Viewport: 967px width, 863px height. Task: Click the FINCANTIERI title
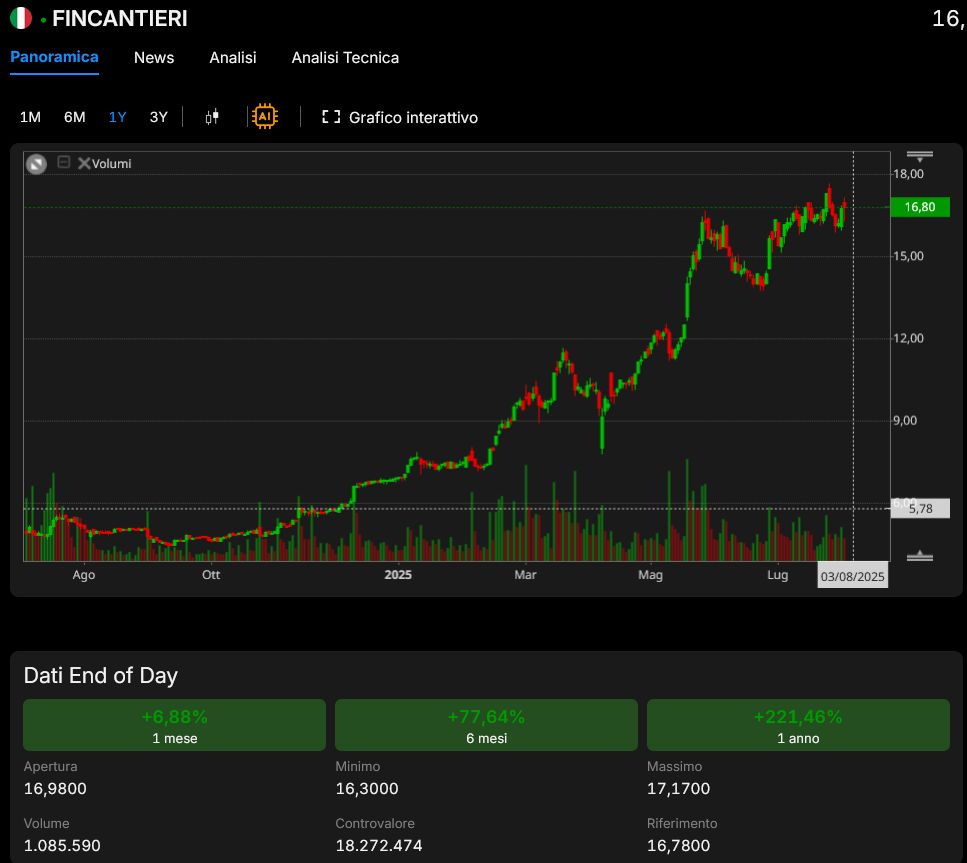click(x=120, y=19)
